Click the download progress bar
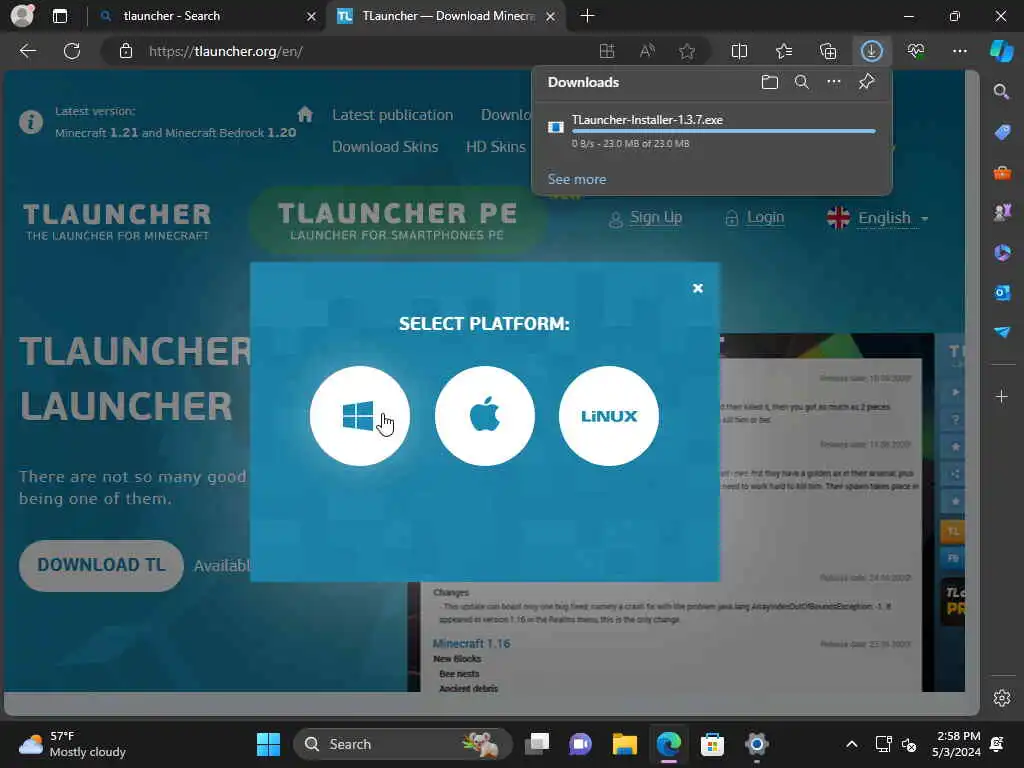The height and width of the screenshot is (768, 1024). [724, 131]
